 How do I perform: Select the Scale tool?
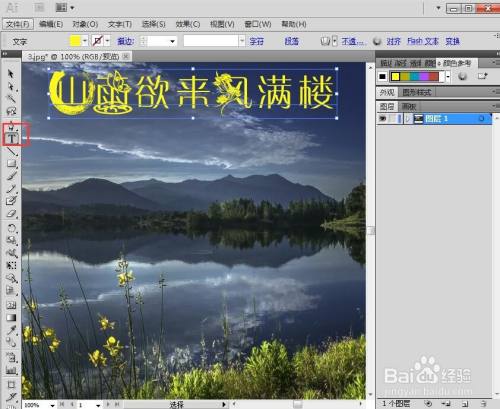coord(12,240)
